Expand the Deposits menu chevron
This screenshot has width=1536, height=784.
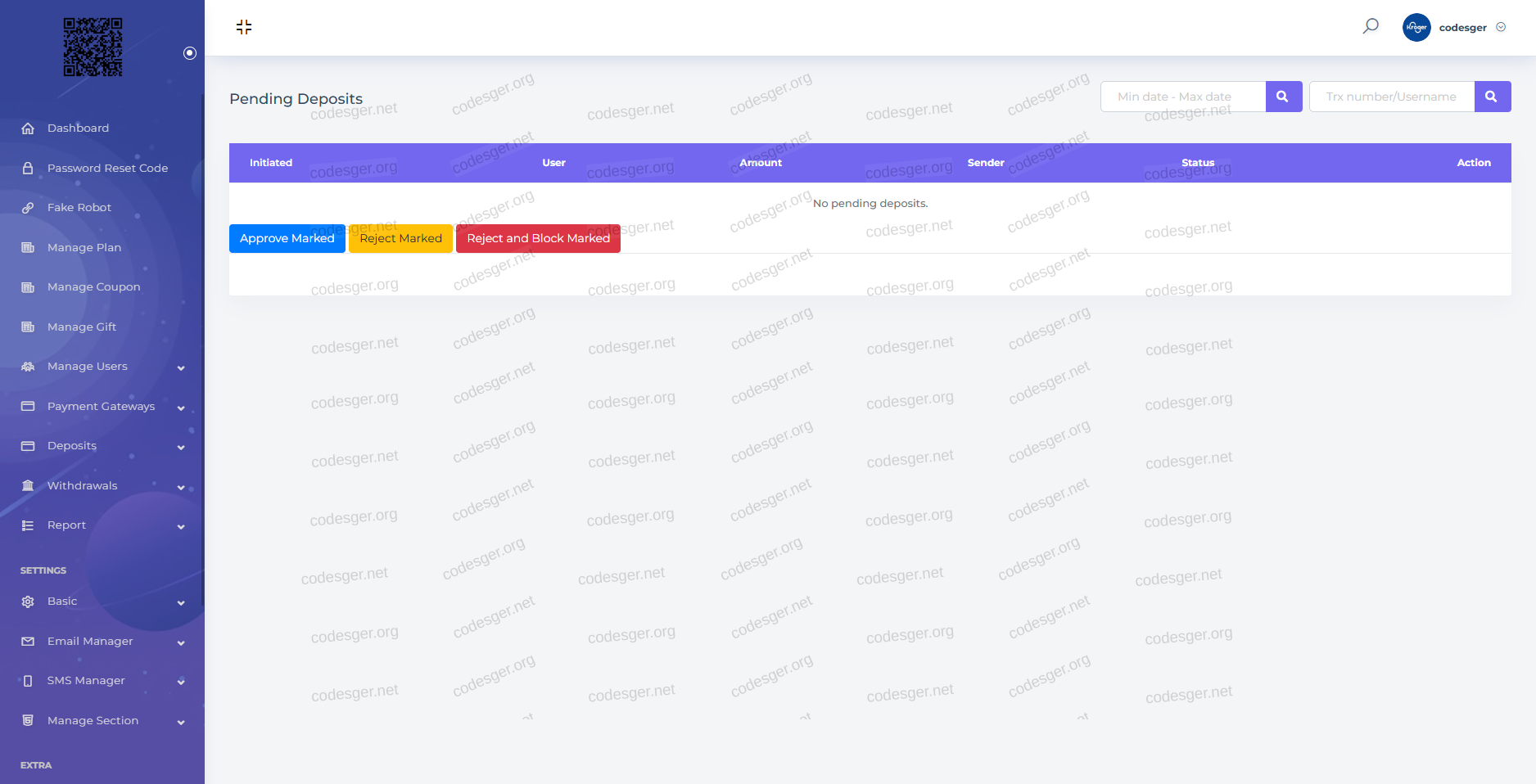coord(181,447)
